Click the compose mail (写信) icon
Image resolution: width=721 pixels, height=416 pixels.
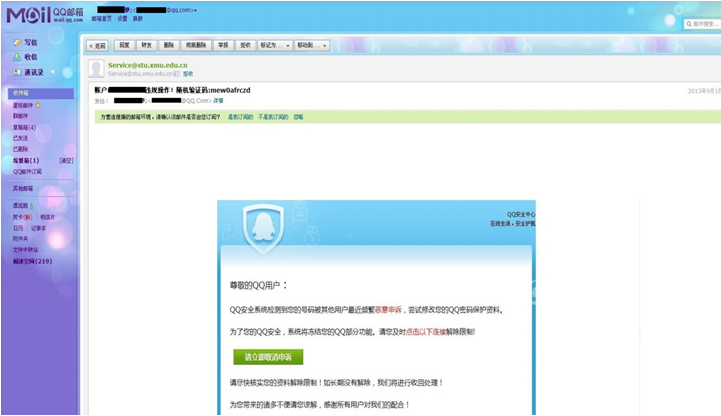(x=17, y=44)
